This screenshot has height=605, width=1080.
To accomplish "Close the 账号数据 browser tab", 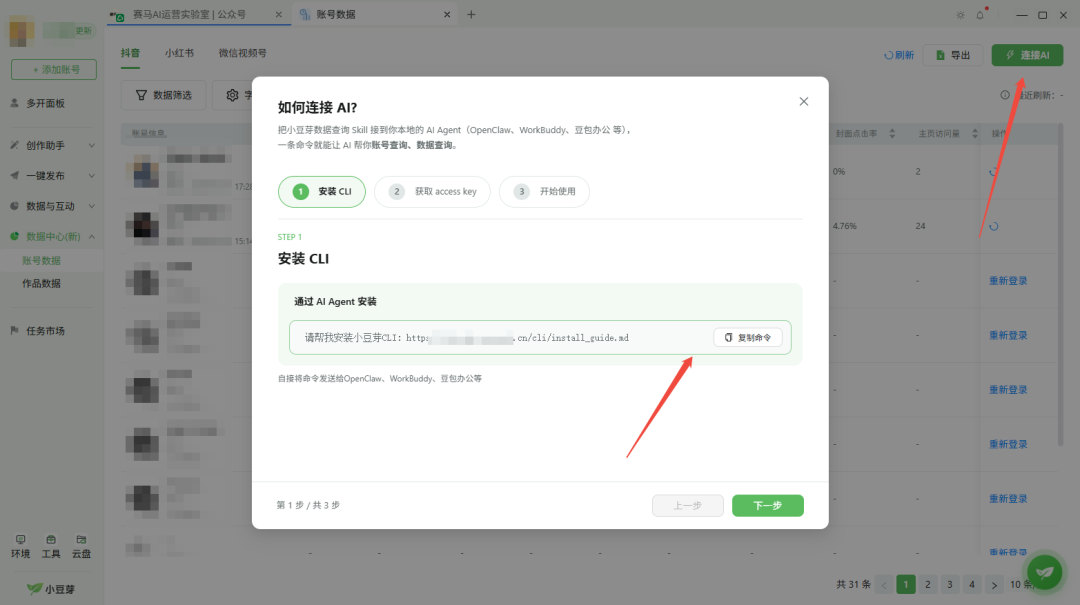I will point(447,14).
